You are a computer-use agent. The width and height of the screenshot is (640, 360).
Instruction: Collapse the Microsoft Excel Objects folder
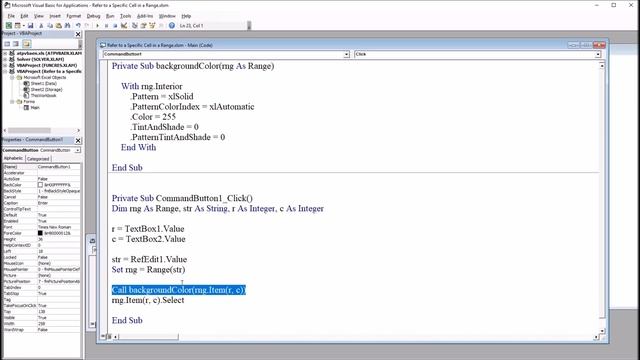12,77
